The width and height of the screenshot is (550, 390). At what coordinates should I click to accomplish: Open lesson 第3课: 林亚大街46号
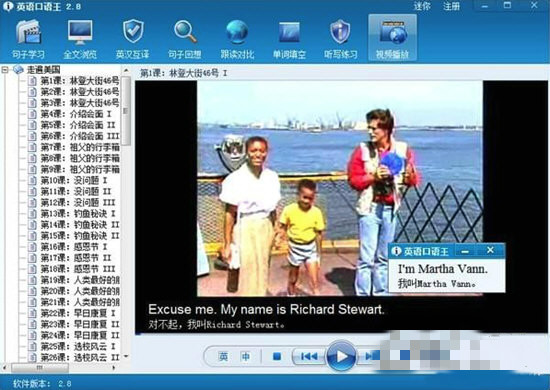[x=80, y=103]
